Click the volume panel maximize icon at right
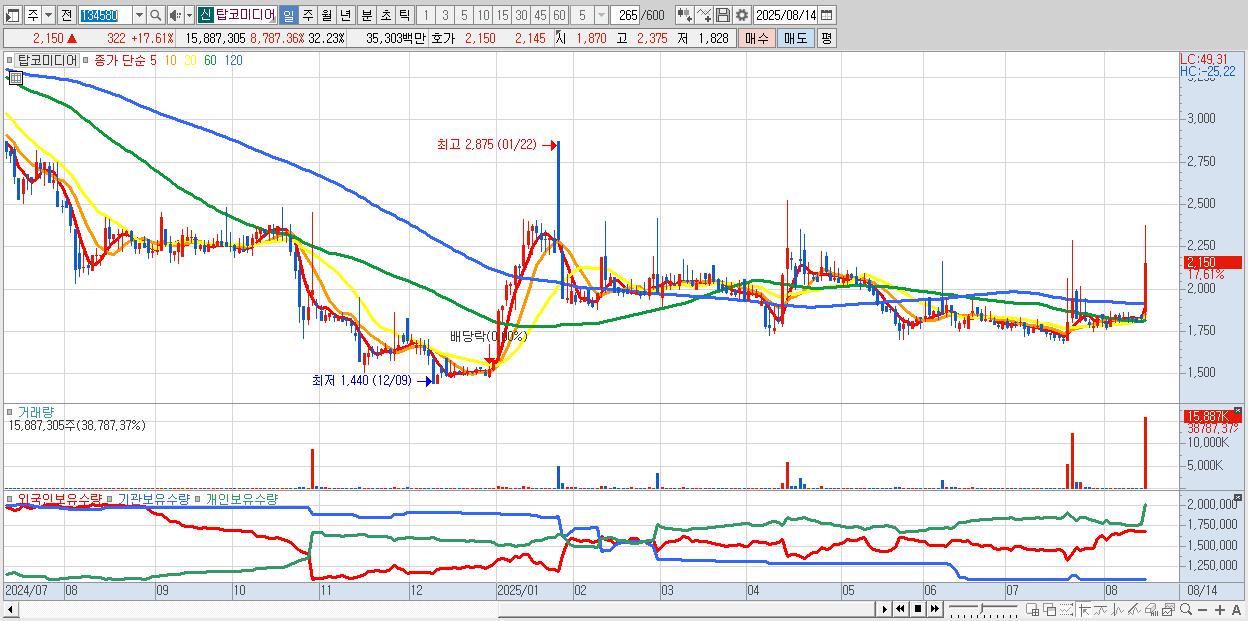Viewport: 1248px width, 621px height. click(1238, 410)
